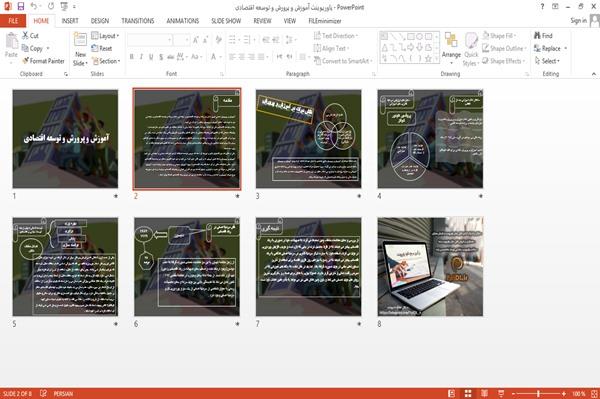Click the Sign in link
The image size is (600, 399).
coord(579,20)
